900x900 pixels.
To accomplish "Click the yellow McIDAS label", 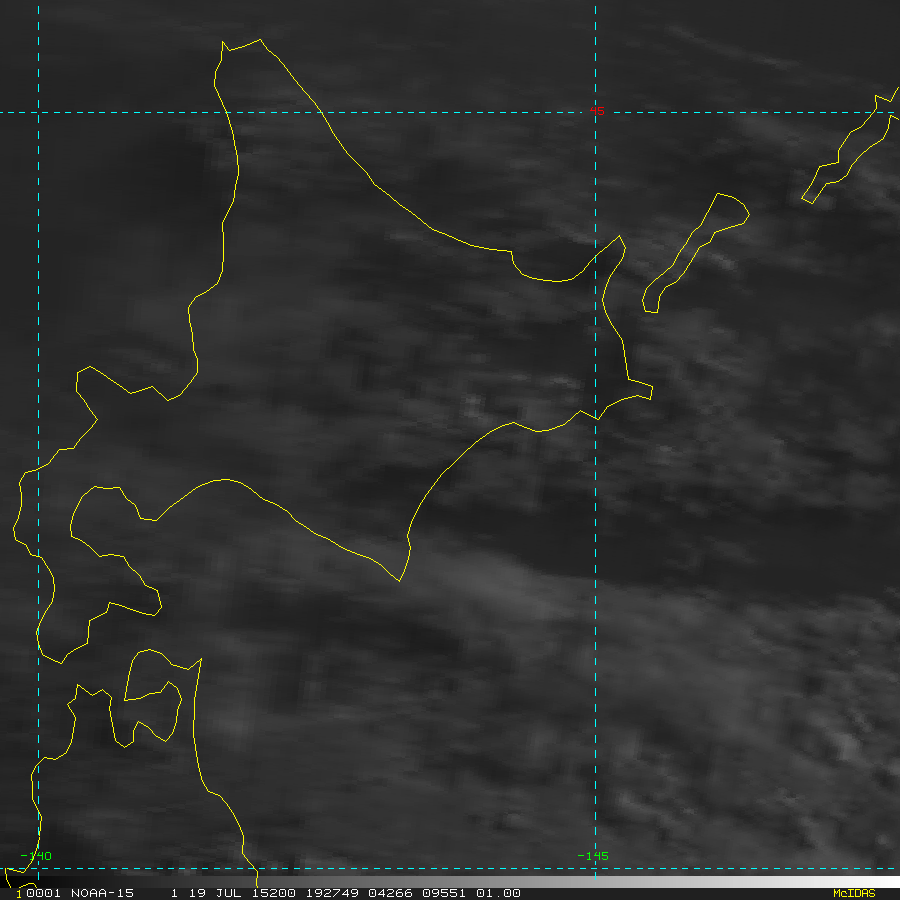I will point(853,893).
